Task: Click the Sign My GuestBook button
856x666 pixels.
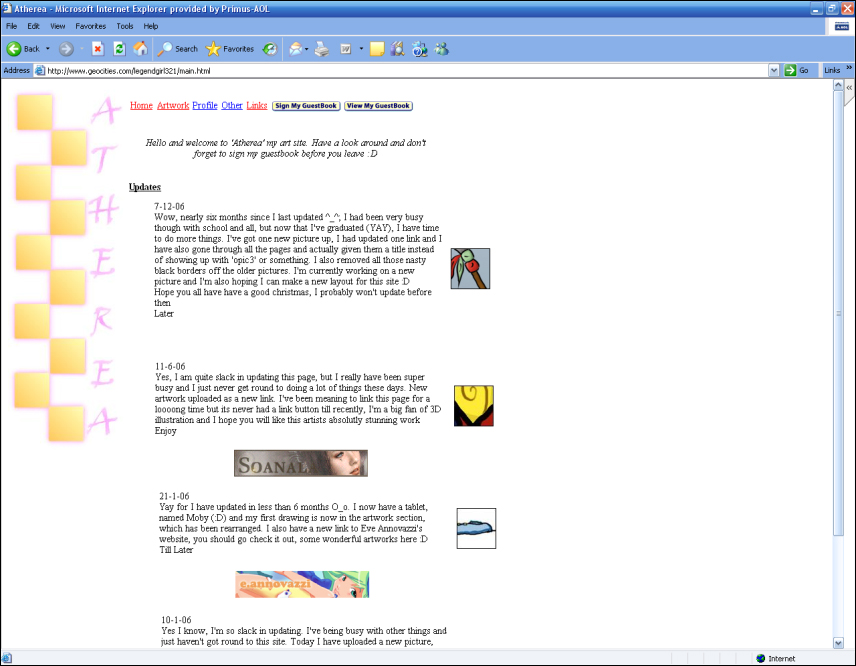Action: tap(306, 106)
